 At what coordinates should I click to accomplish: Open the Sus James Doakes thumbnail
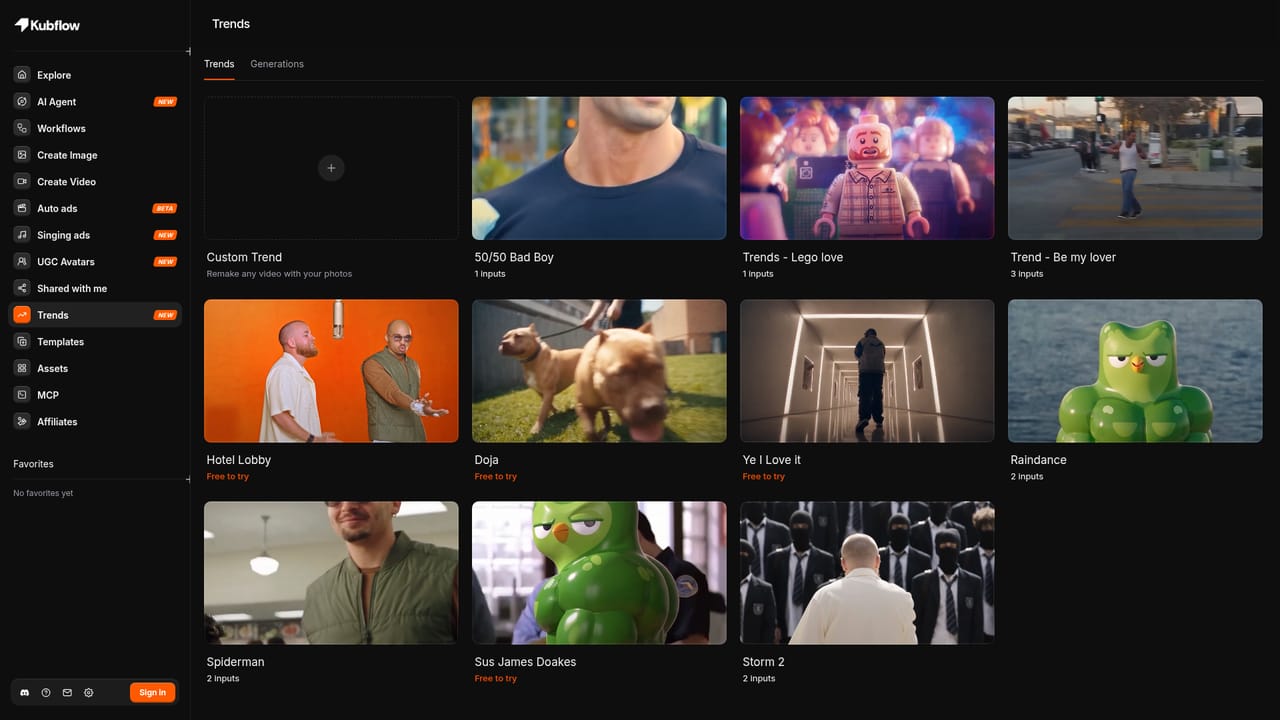599,573
